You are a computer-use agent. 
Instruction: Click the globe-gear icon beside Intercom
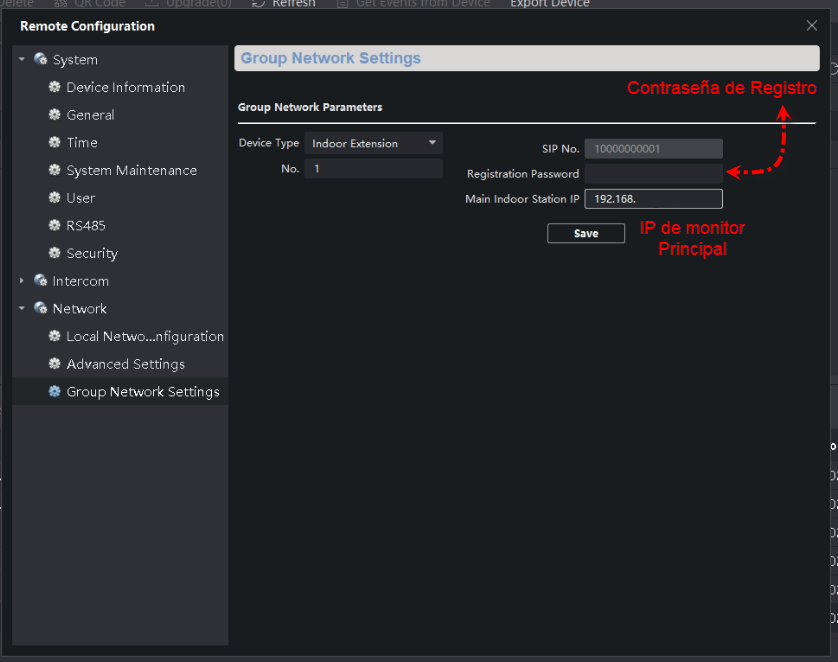pyautogui.click(x=41, y=281)
